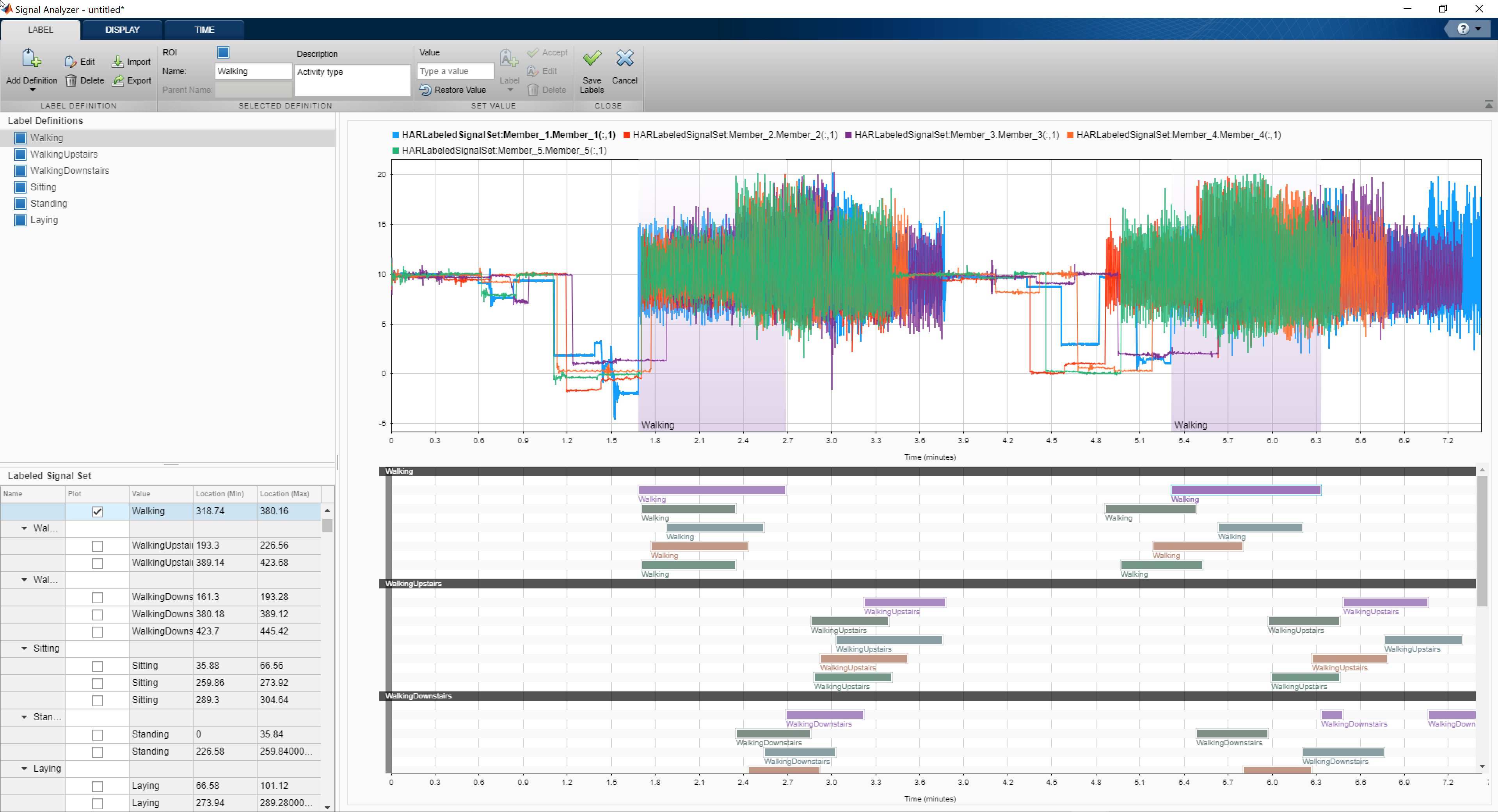The image size is (1498, 812).
Task: Switch to the TIME tab
Action: [x=204, y=30]
